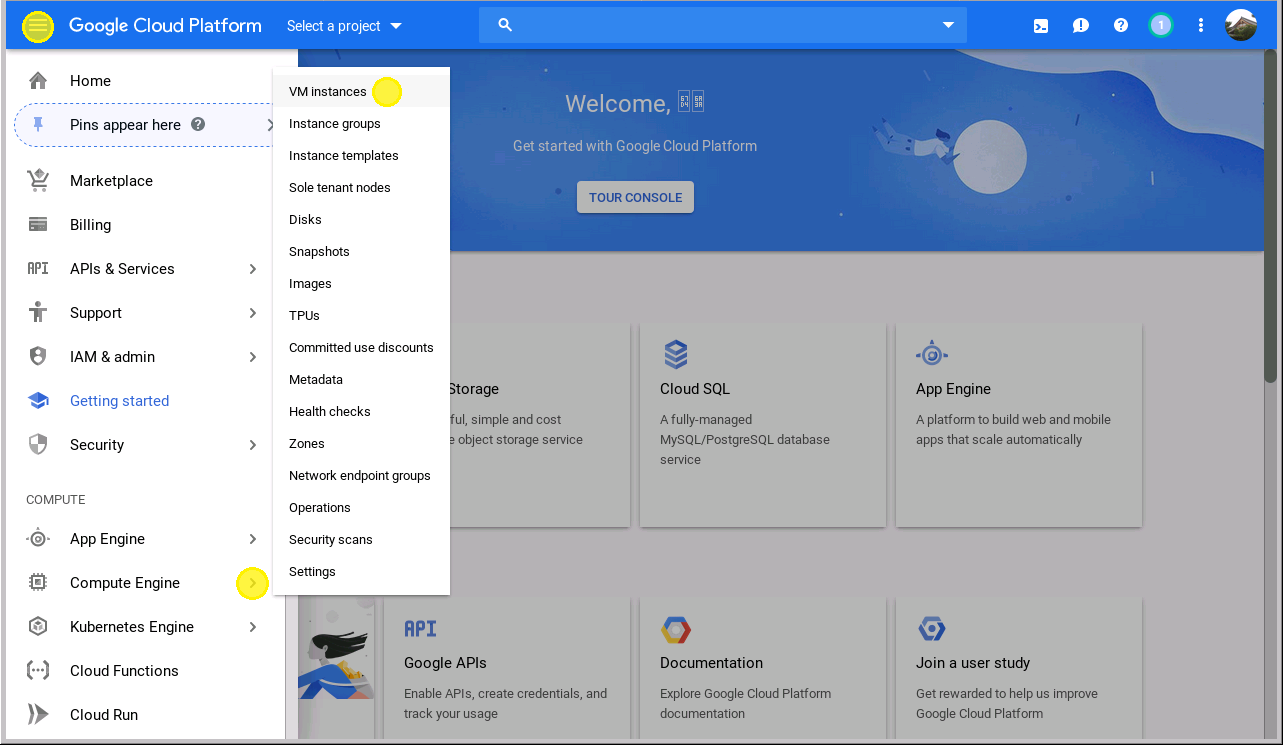Expand the Kubernetes Engine submenu chevron
This screenshot has height=745, width=1283.
coord(253,627)
